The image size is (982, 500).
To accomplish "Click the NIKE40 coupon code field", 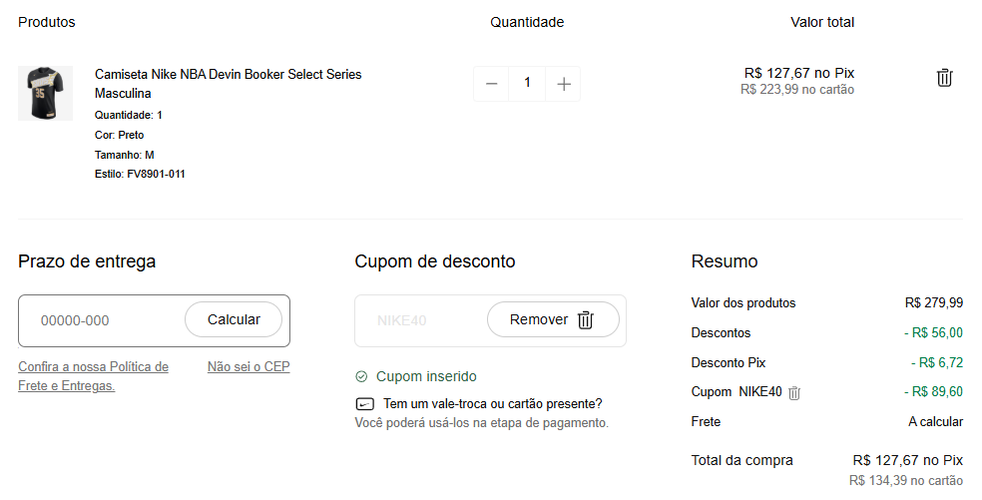I will (x=415, y=320).
